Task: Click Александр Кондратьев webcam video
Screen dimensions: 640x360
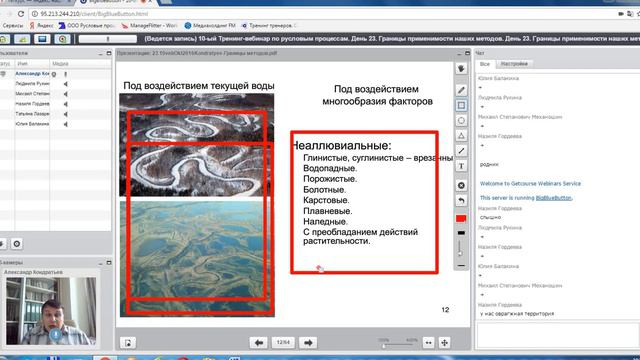Action: tap(51, 311)
